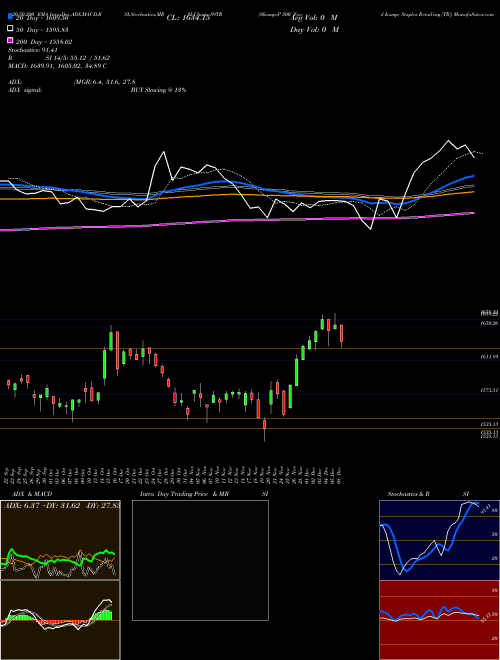500x660 pixels.
Task: Select the '200 Day = 1558.02' legend text
Action: click(x=44, y=42)
